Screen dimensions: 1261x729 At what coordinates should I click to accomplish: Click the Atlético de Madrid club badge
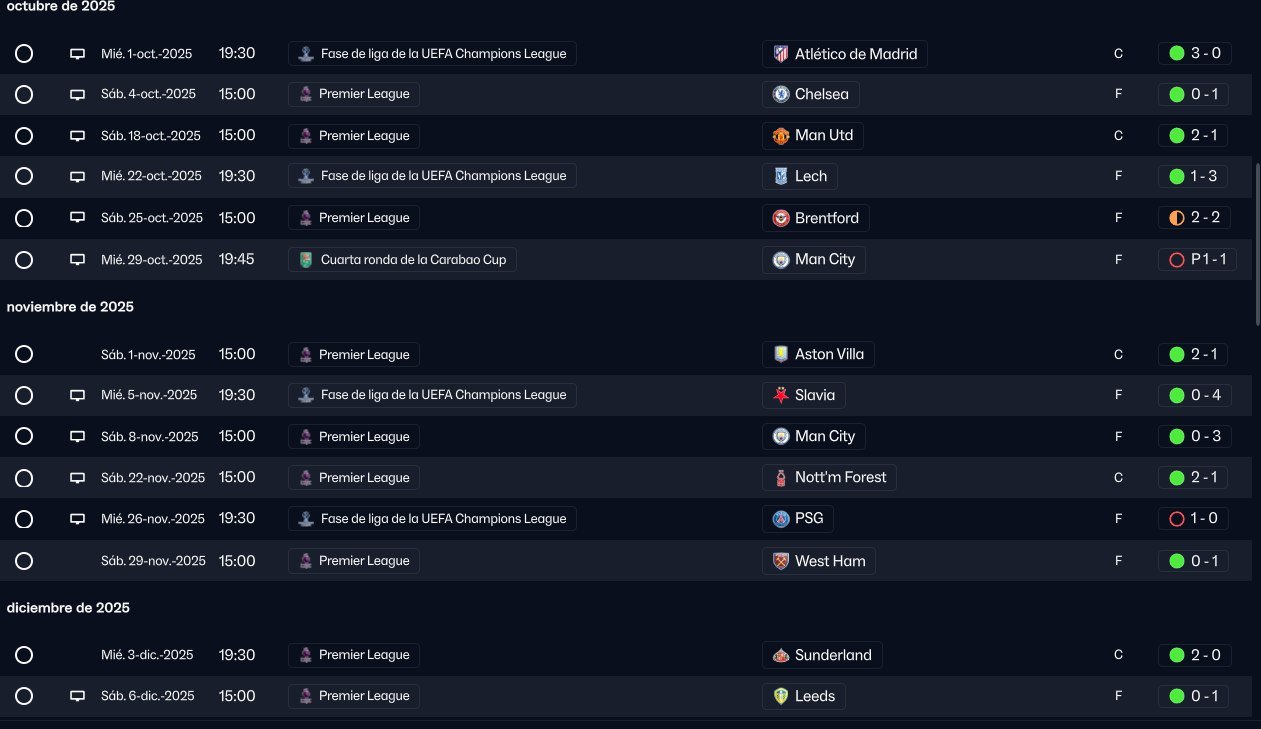point(780,54)
